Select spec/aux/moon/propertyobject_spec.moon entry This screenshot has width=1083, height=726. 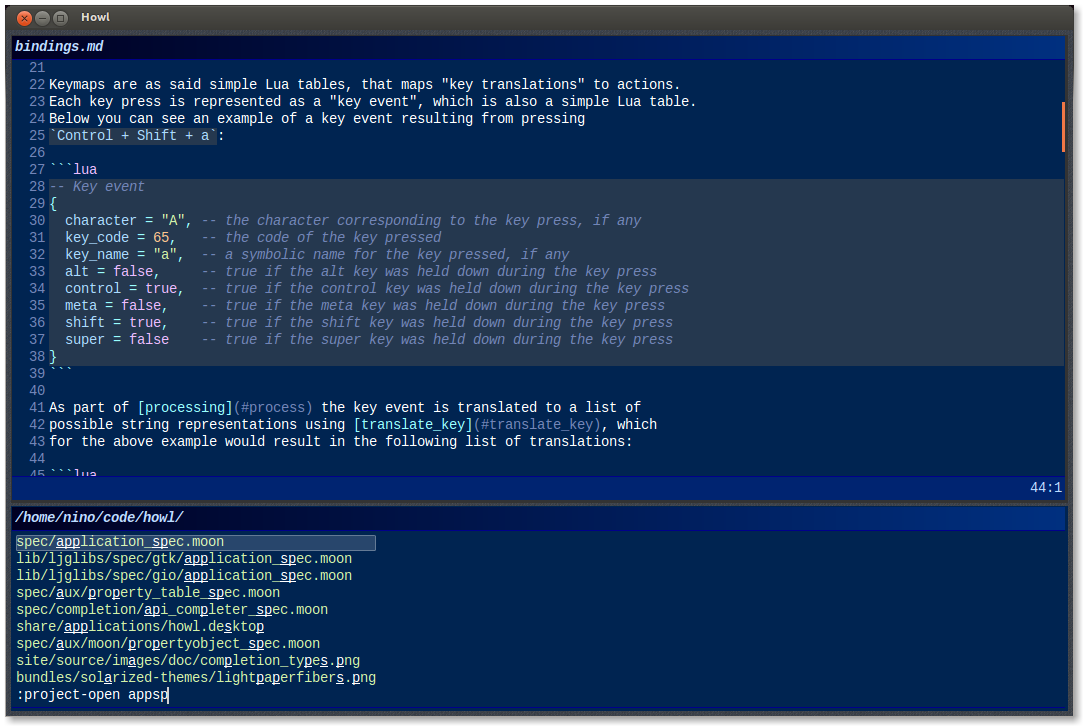pos(168,644)
